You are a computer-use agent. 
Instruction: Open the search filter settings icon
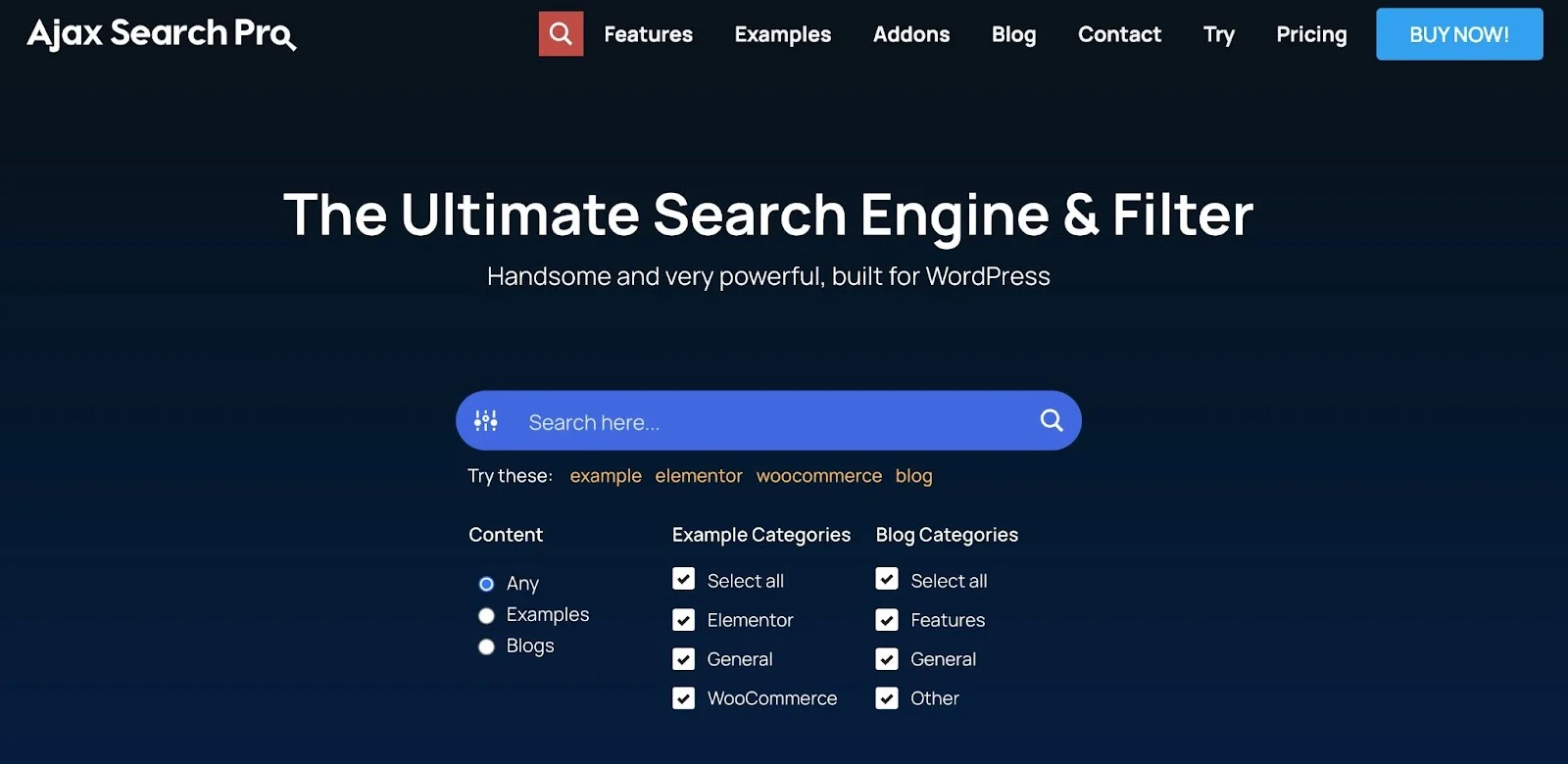tap(486, 421)
